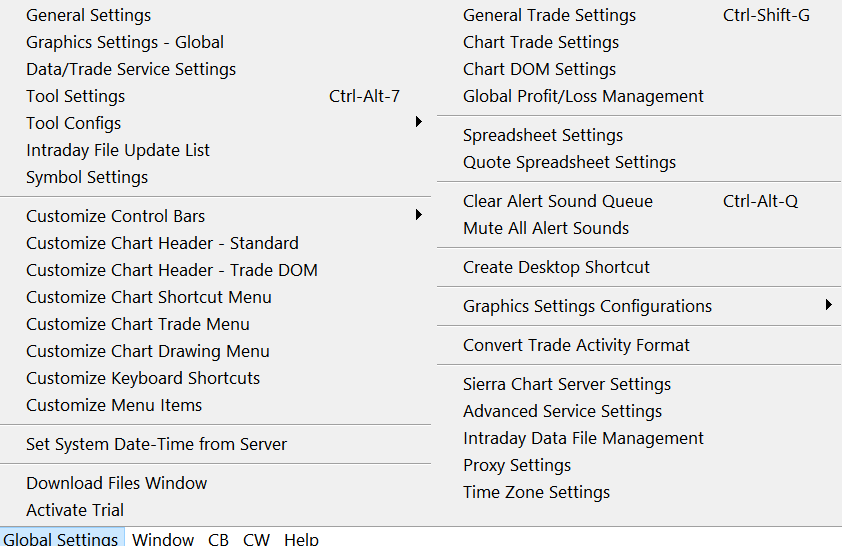842x546 pixels.
Task: Clear the Alert Sound Queue
Action: coord(558,201)
